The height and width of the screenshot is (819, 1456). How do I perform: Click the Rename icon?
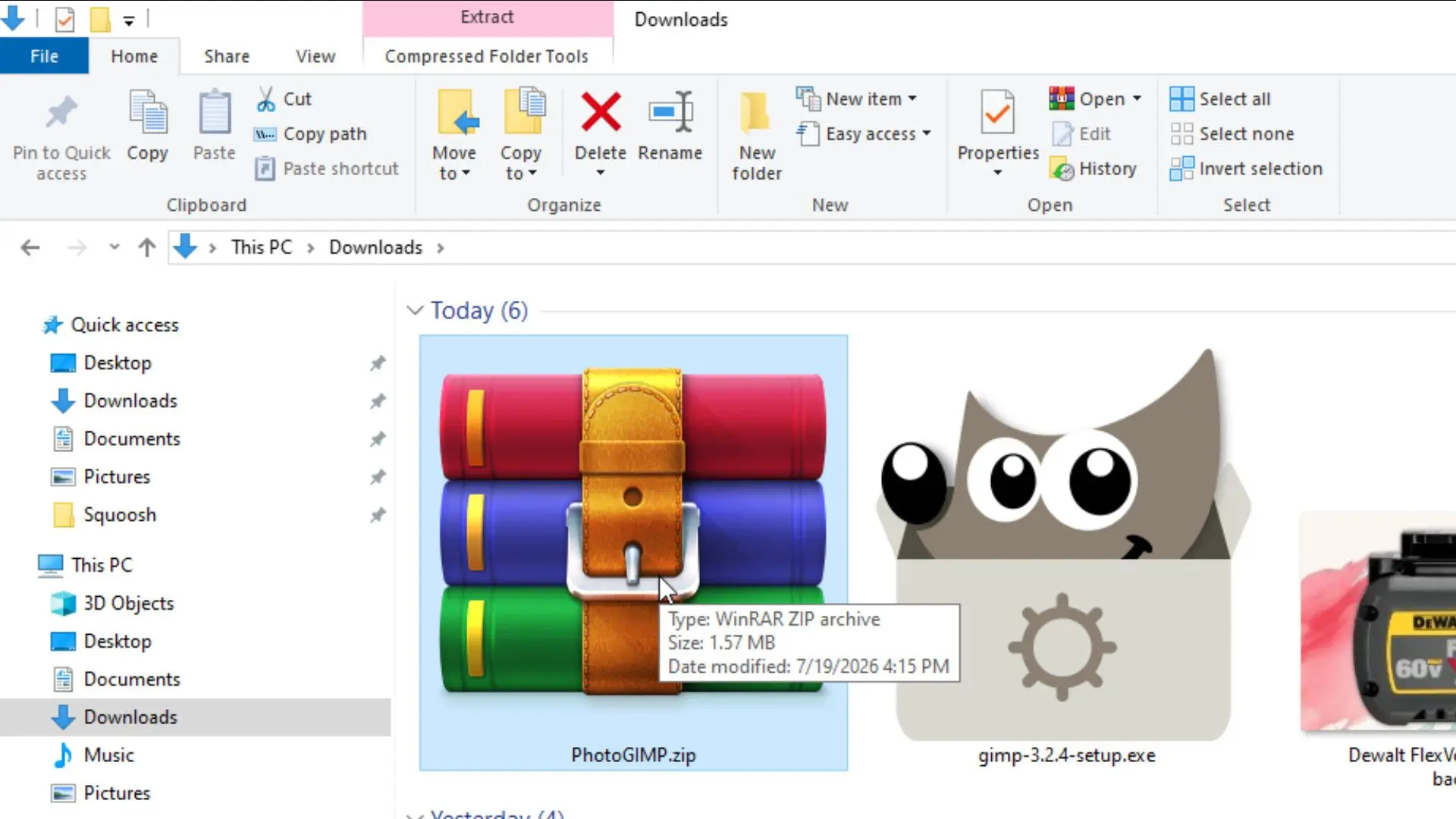(x=670, y=112)
